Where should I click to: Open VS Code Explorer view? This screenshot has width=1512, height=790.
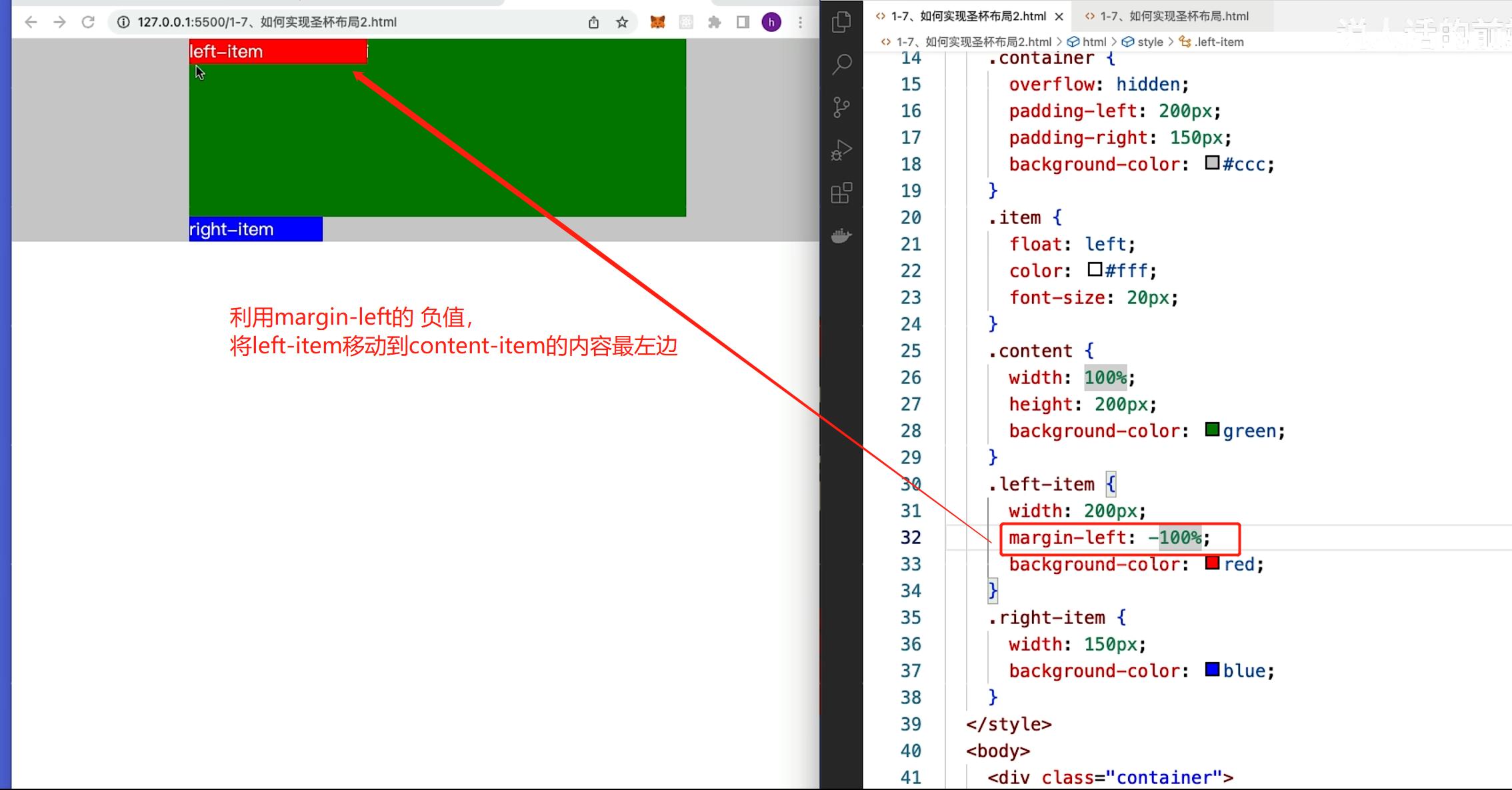[842, 22]
